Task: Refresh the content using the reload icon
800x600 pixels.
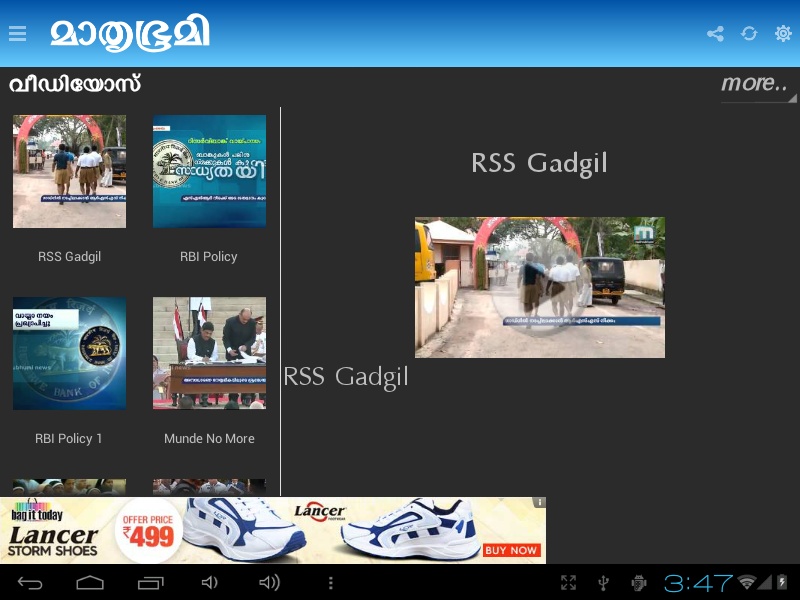Action: [x=749, y=34]
